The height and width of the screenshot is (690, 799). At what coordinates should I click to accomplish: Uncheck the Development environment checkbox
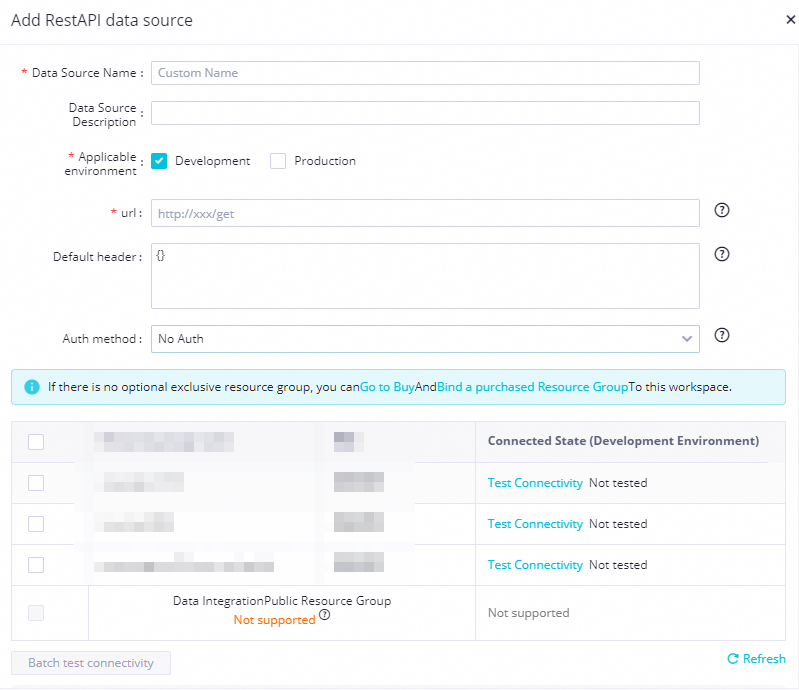point(159,161)
